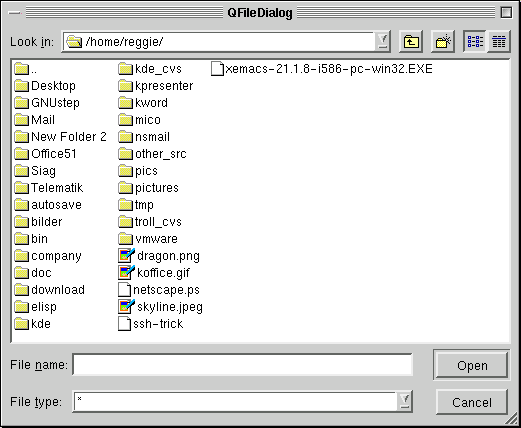Select the New Folder 2 entry

click(x=61, y=137)
